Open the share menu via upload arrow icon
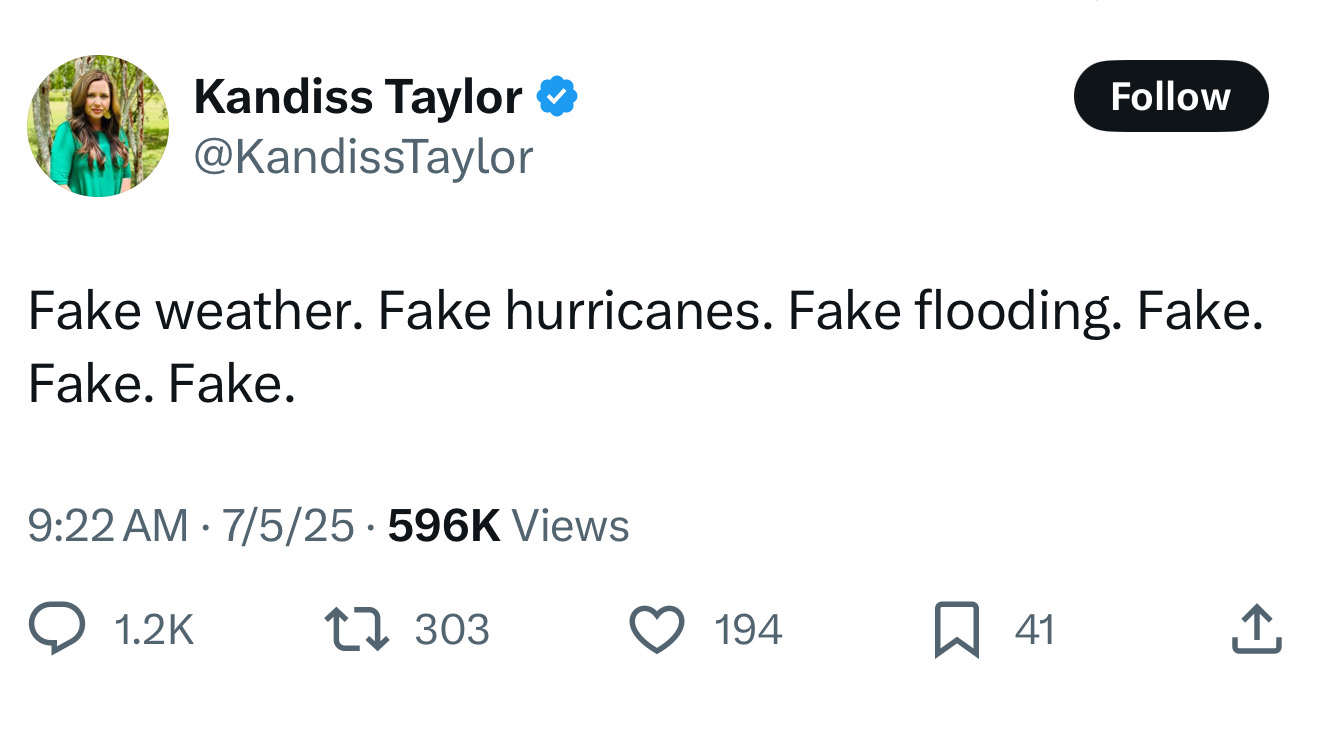 pyautogui.click(x=1257, y=630)
